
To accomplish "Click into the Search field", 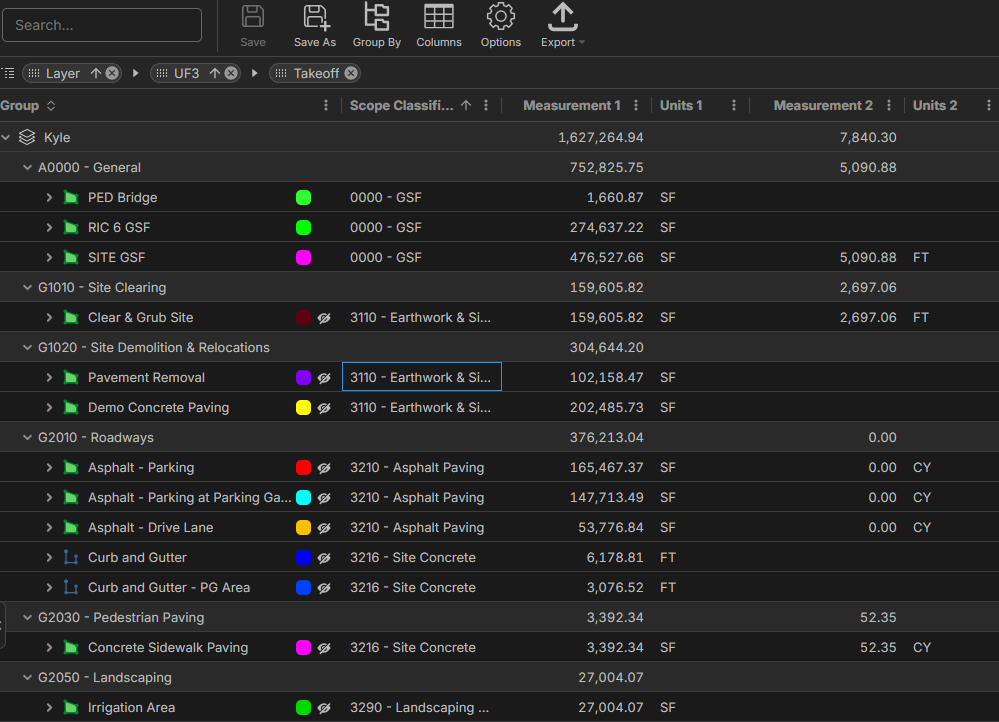I will tap(101, 25).
